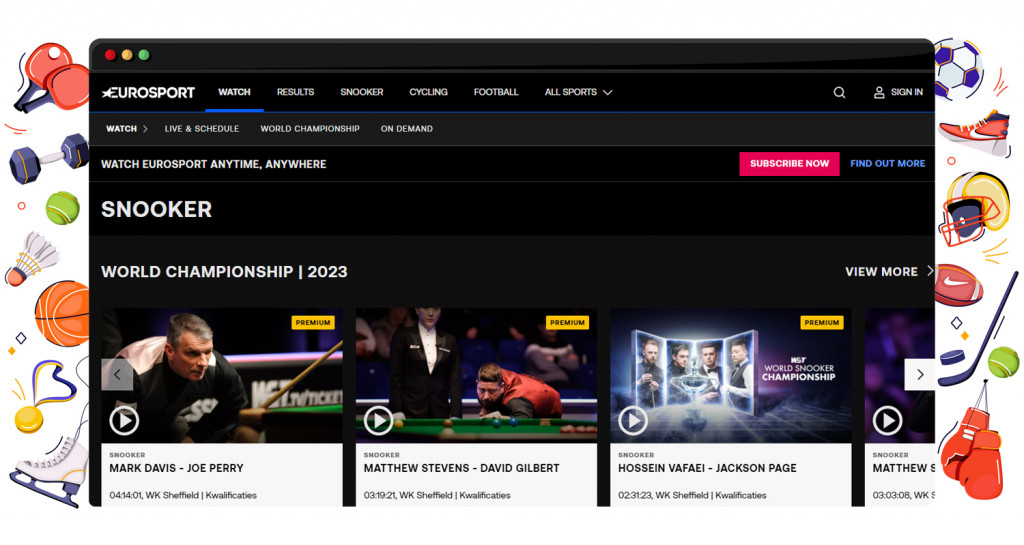Click the Eurosport logo
Viewport: 1024px width, 545px height.
(148, 93)
